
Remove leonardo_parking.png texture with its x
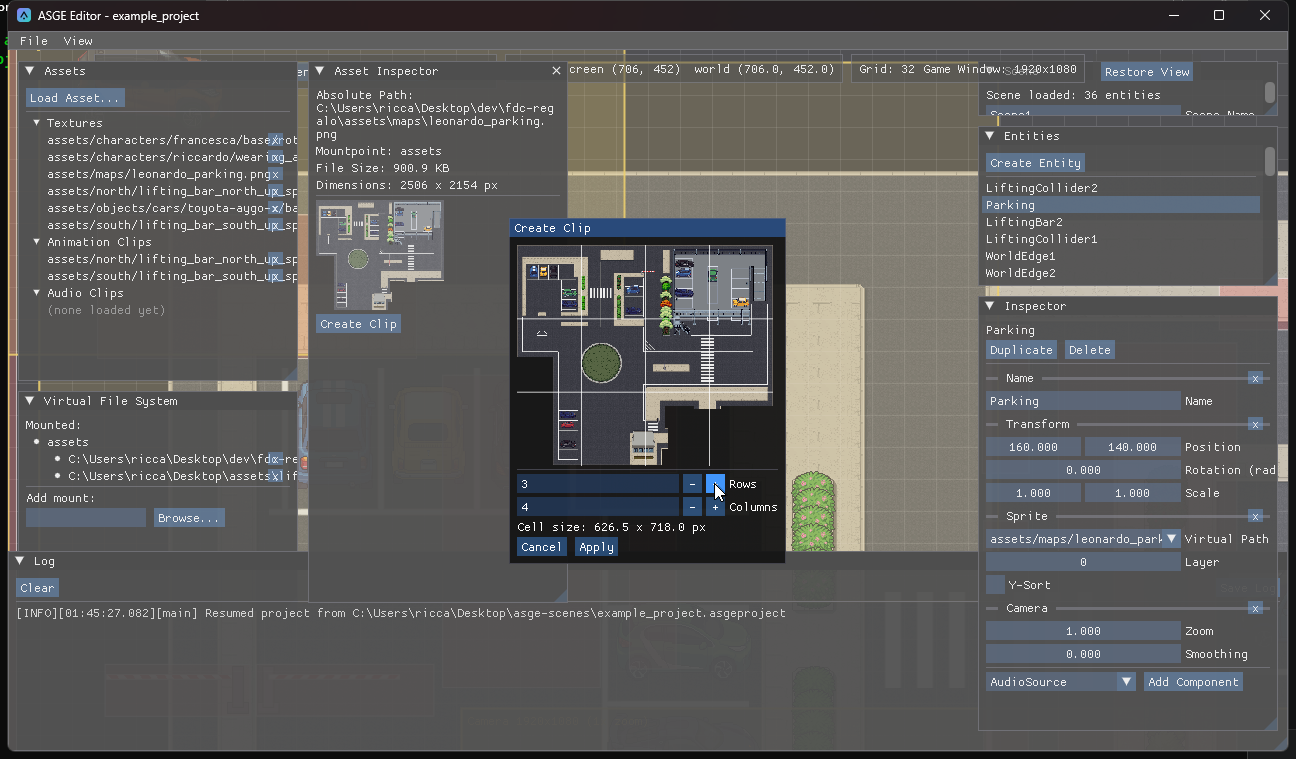276,174
